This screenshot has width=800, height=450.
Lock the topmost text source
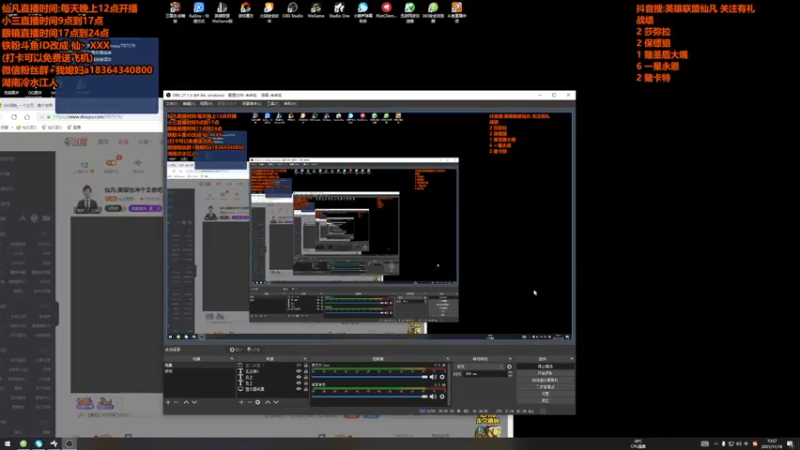coord(306,371)
